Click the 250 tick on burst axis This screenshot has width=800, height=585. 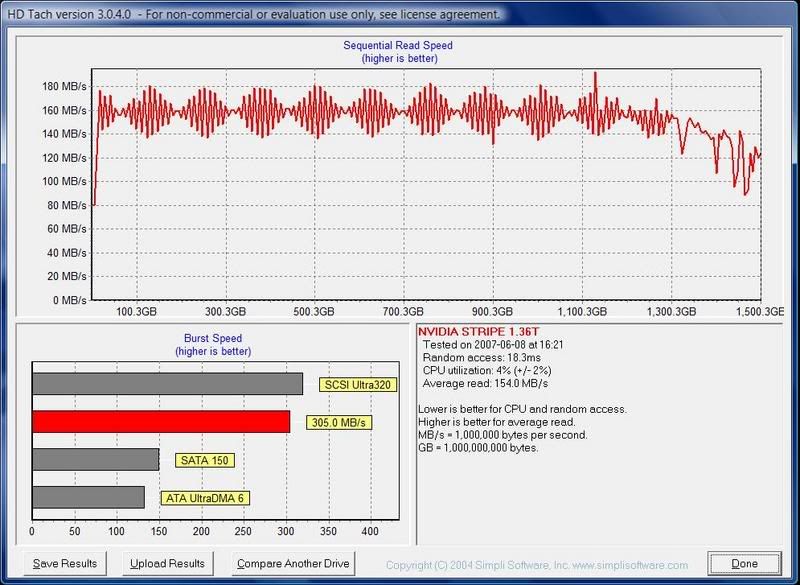pyautogui.click(x=243, y=531)
